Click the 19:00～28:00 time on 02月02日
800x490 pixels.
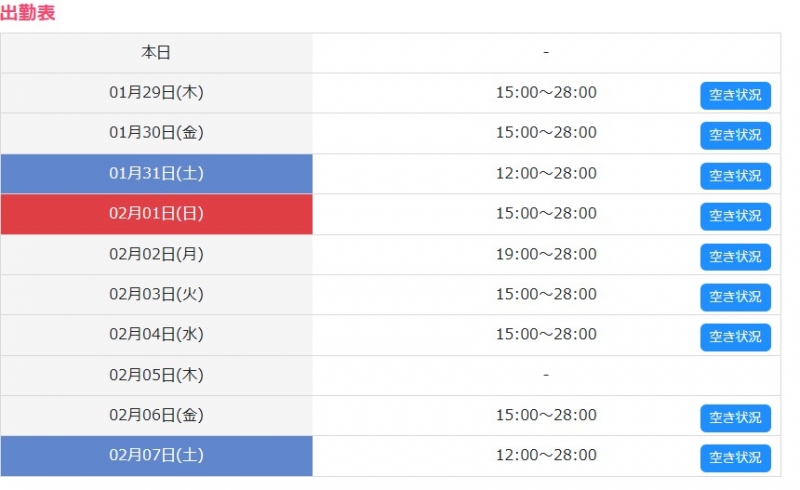[546, 254]
